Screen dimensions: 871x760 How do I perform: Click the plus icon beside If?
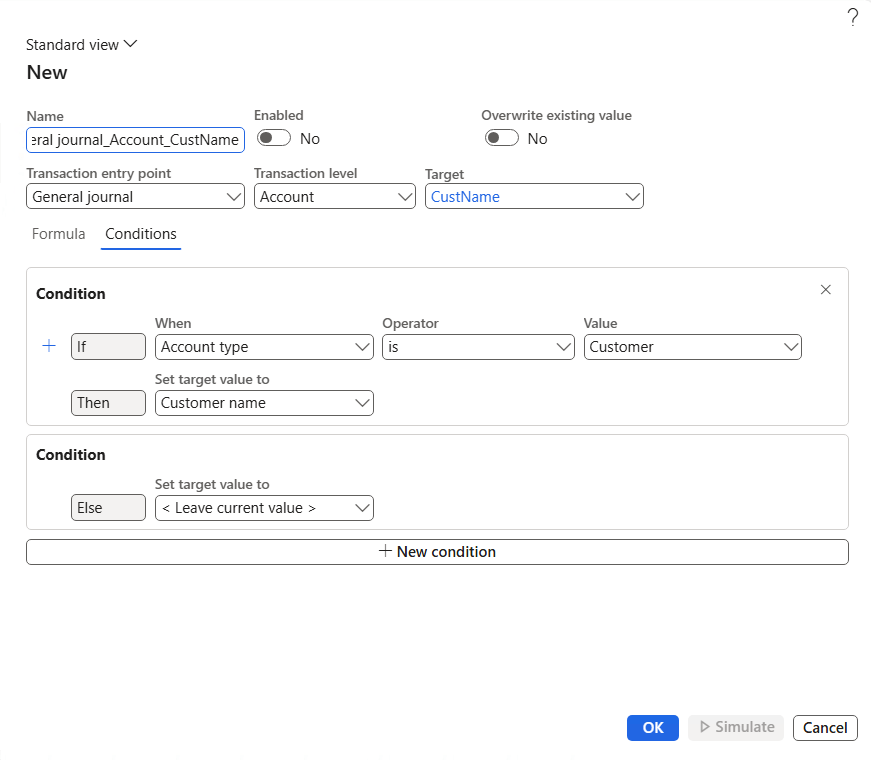point(49,346)
